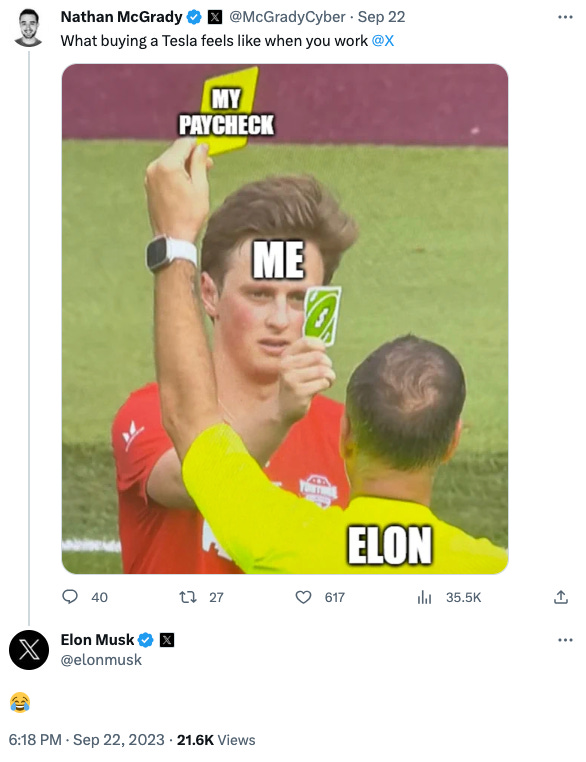Open the Sep 22 tweet date link
This screenshot has height=762, width=586.
point(381,17)
